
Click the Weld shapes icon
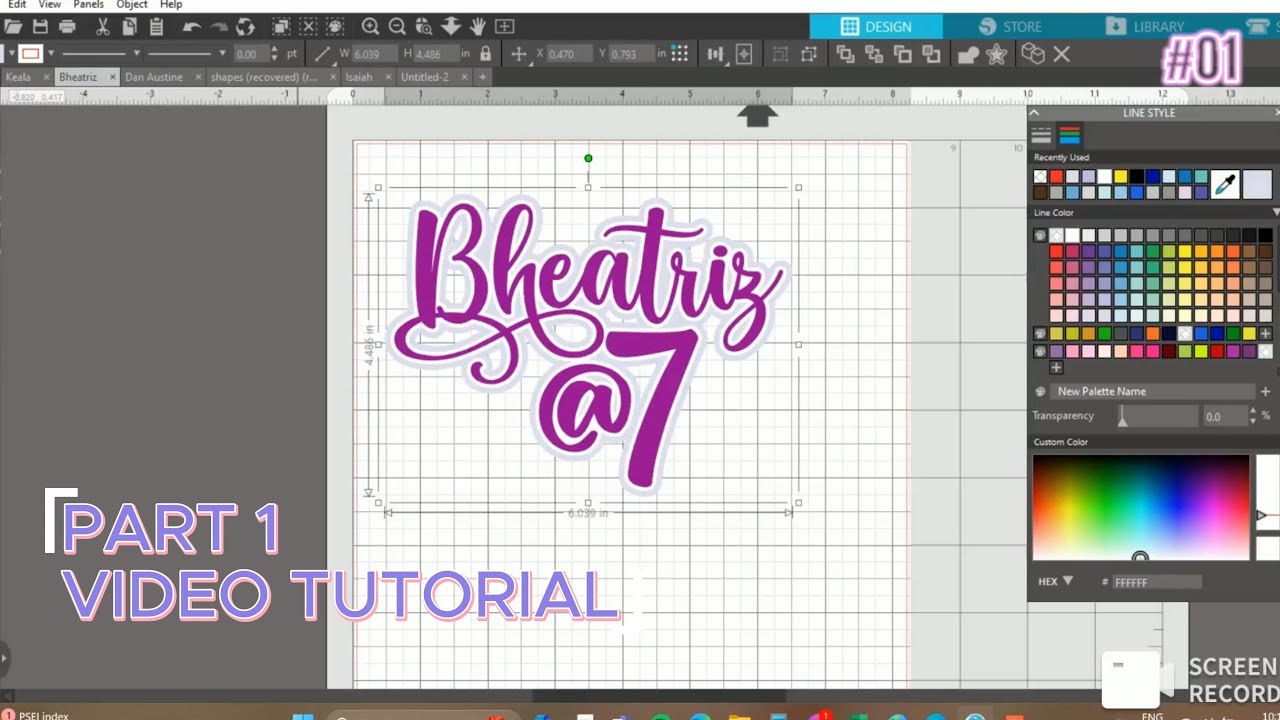[x=968, y=54]
